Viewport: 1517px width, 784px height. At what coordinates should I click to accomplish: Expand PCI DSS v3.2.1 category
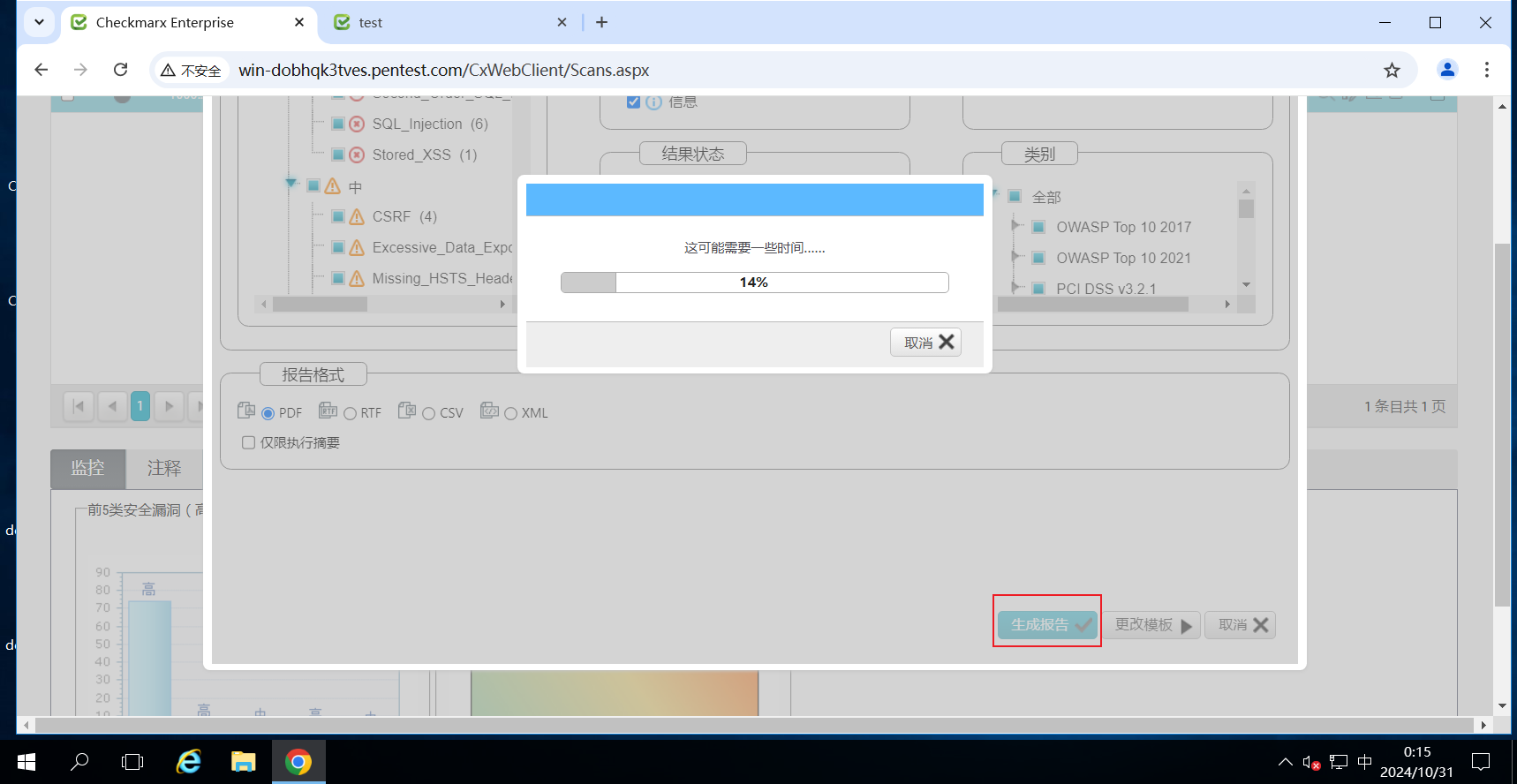[1015, 288]
